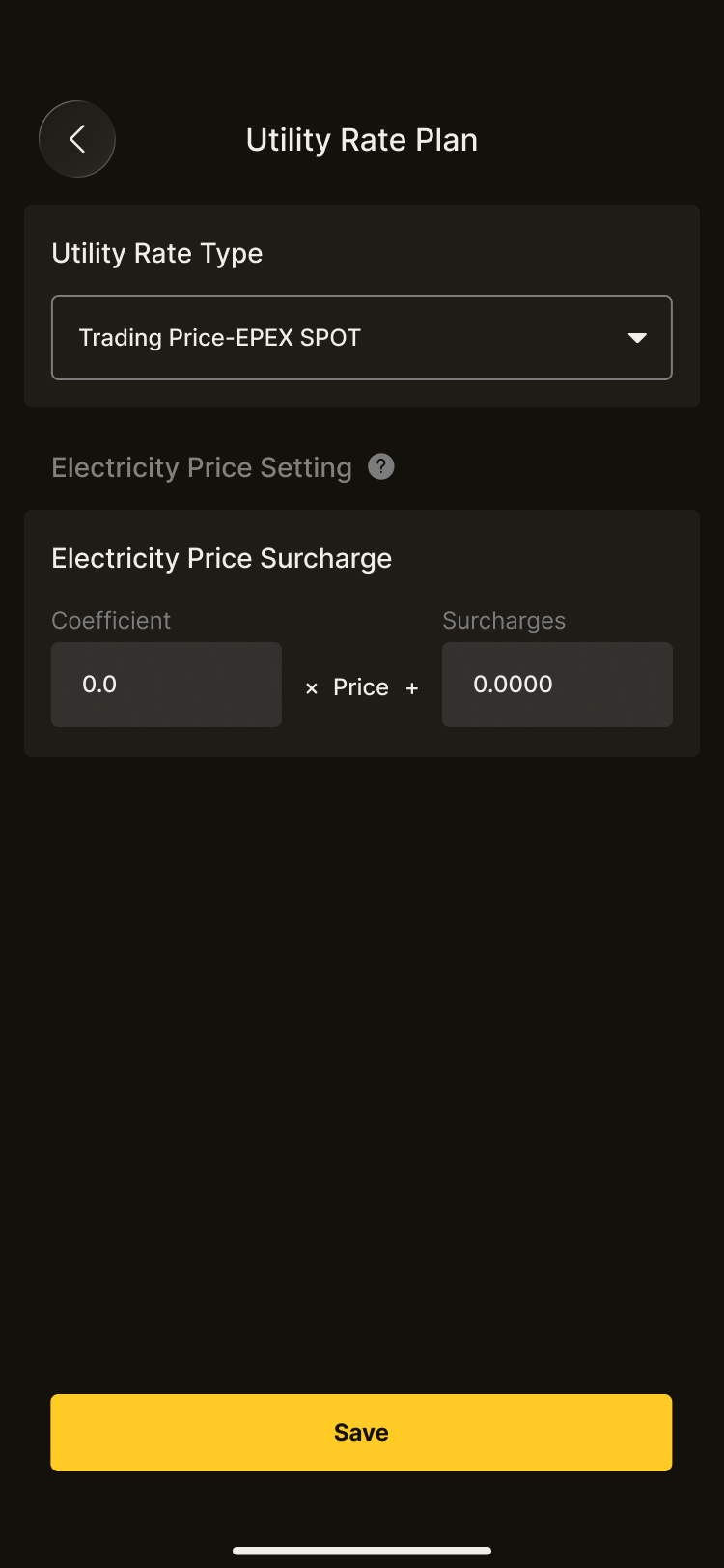The image size is (724, 1568).
Task: Click the Electricity Price Surcharge heading
Action: pyautogui.click(x=221, y=558)
